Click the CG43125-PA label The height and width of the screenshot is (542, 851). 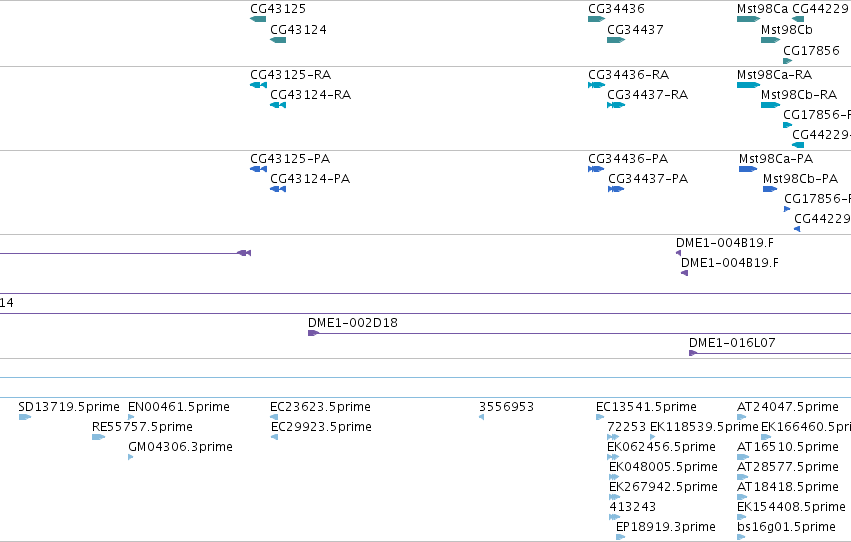[x=290, y=159]
